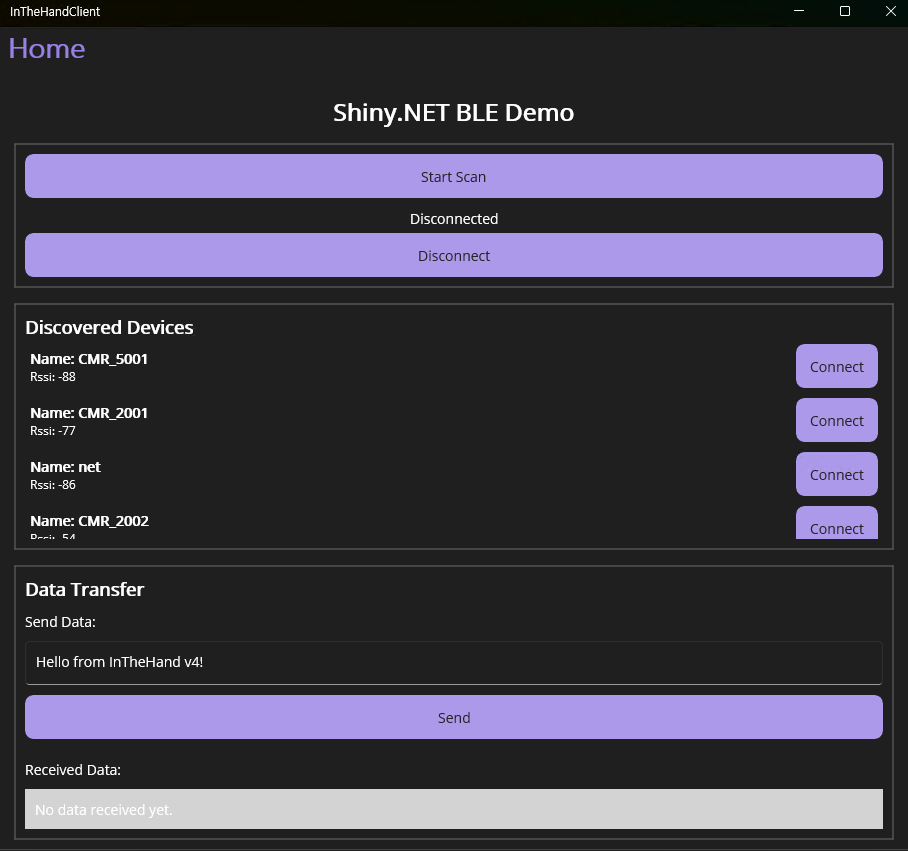Click the 'Send Data:' label
Viewport: 908px width, 851px height.
[x=60, y=622]
